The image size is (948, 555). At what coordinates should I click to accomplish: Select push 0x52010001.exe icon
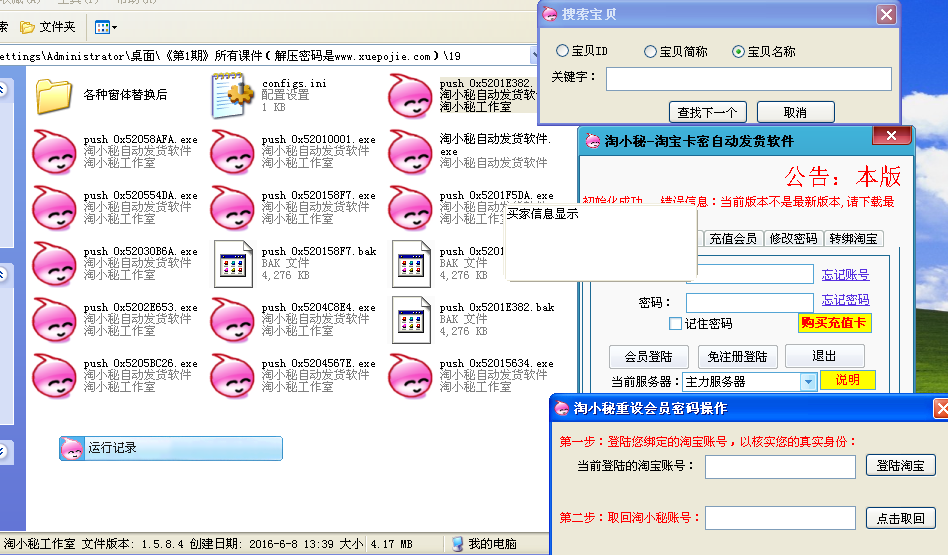[x=232, y=152]
